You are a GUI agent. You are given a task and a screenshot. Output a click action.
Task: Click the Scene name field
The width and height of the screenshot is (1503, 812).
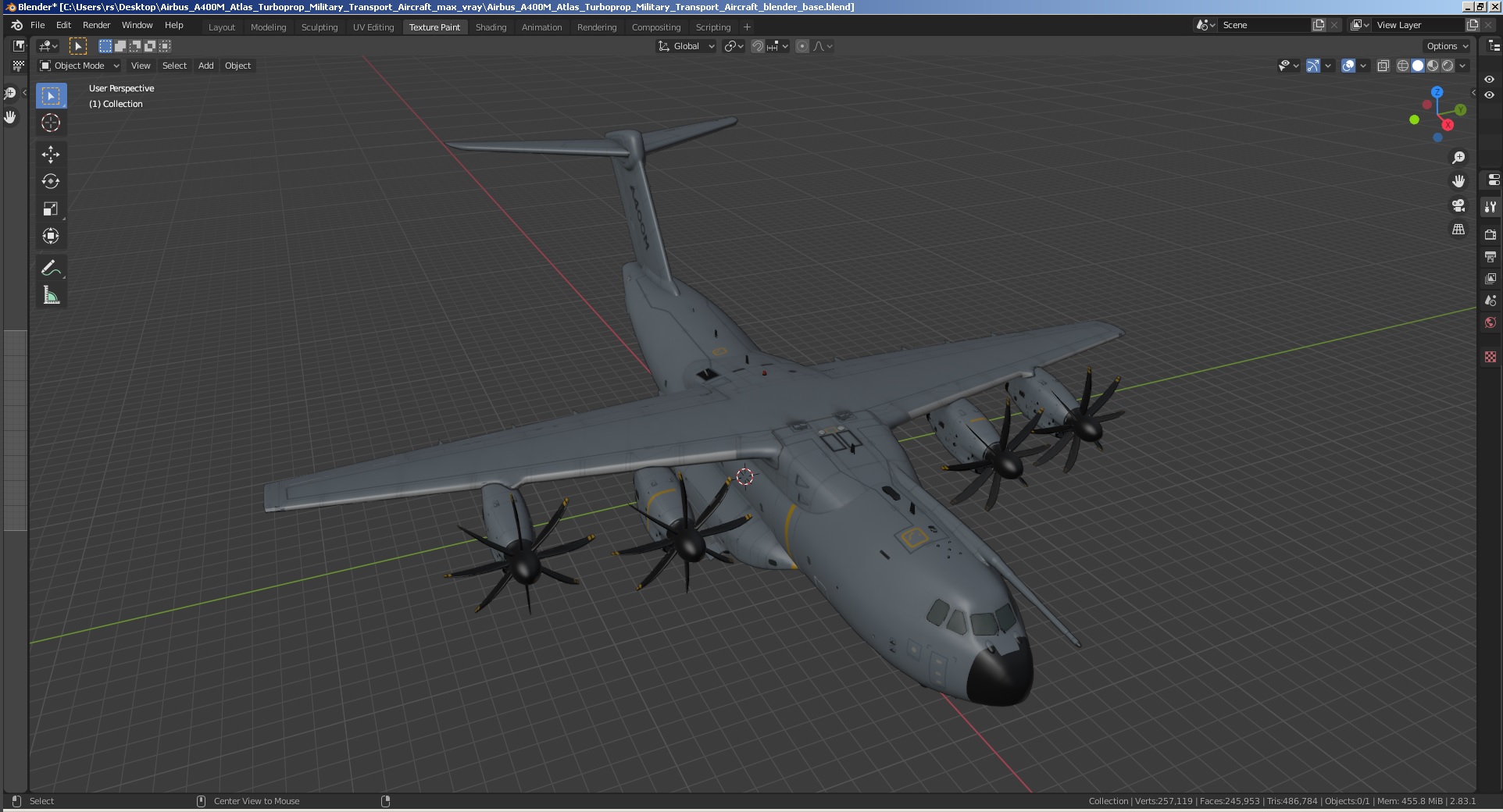[1264, 25]
